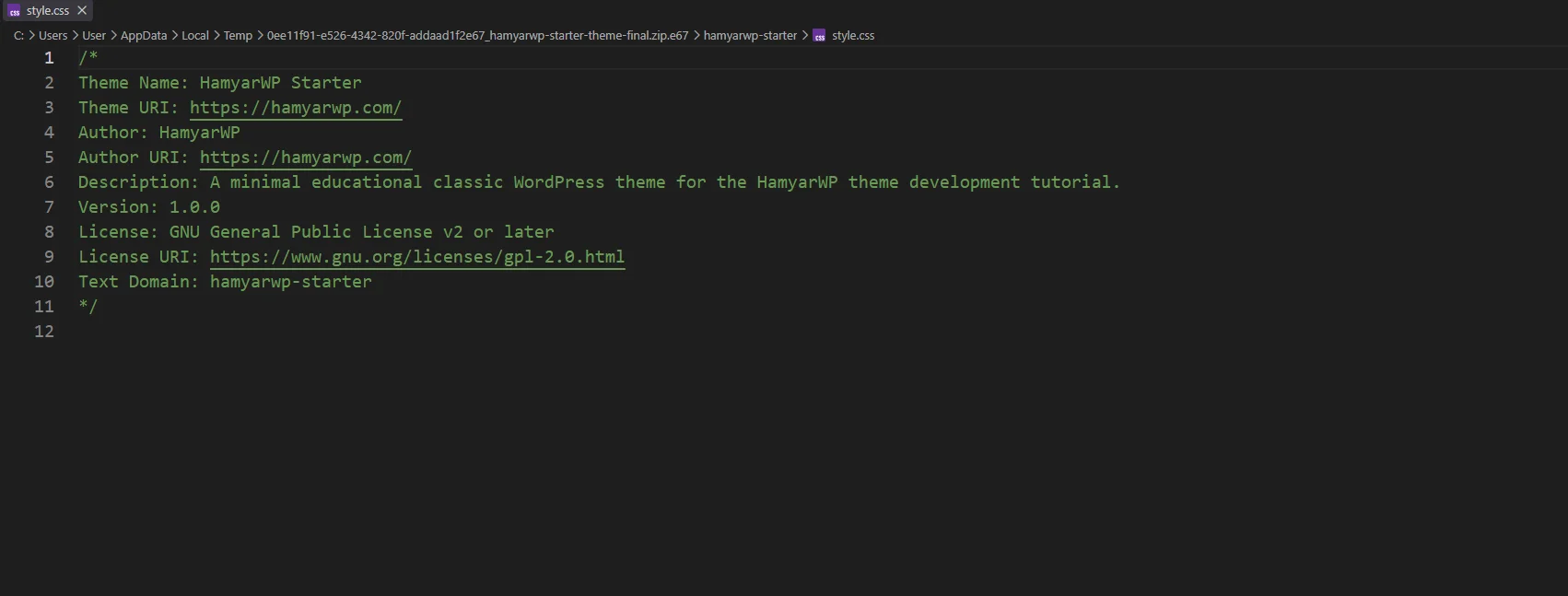Open the C: breadcrumb segment
This screenshot has width=1568, height=596.
(x=18, y=35)
